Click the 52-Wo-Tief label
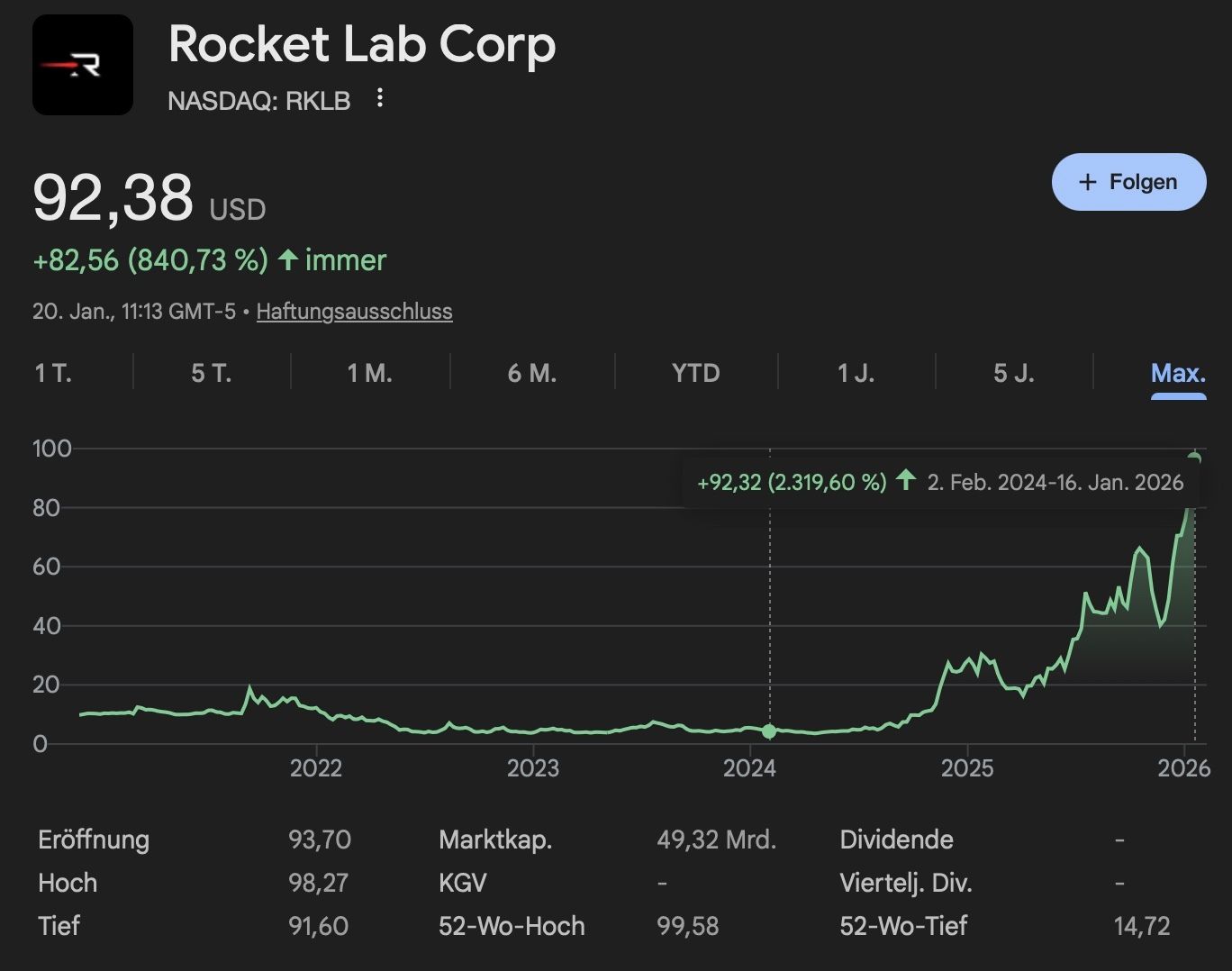 coord(904,926)
